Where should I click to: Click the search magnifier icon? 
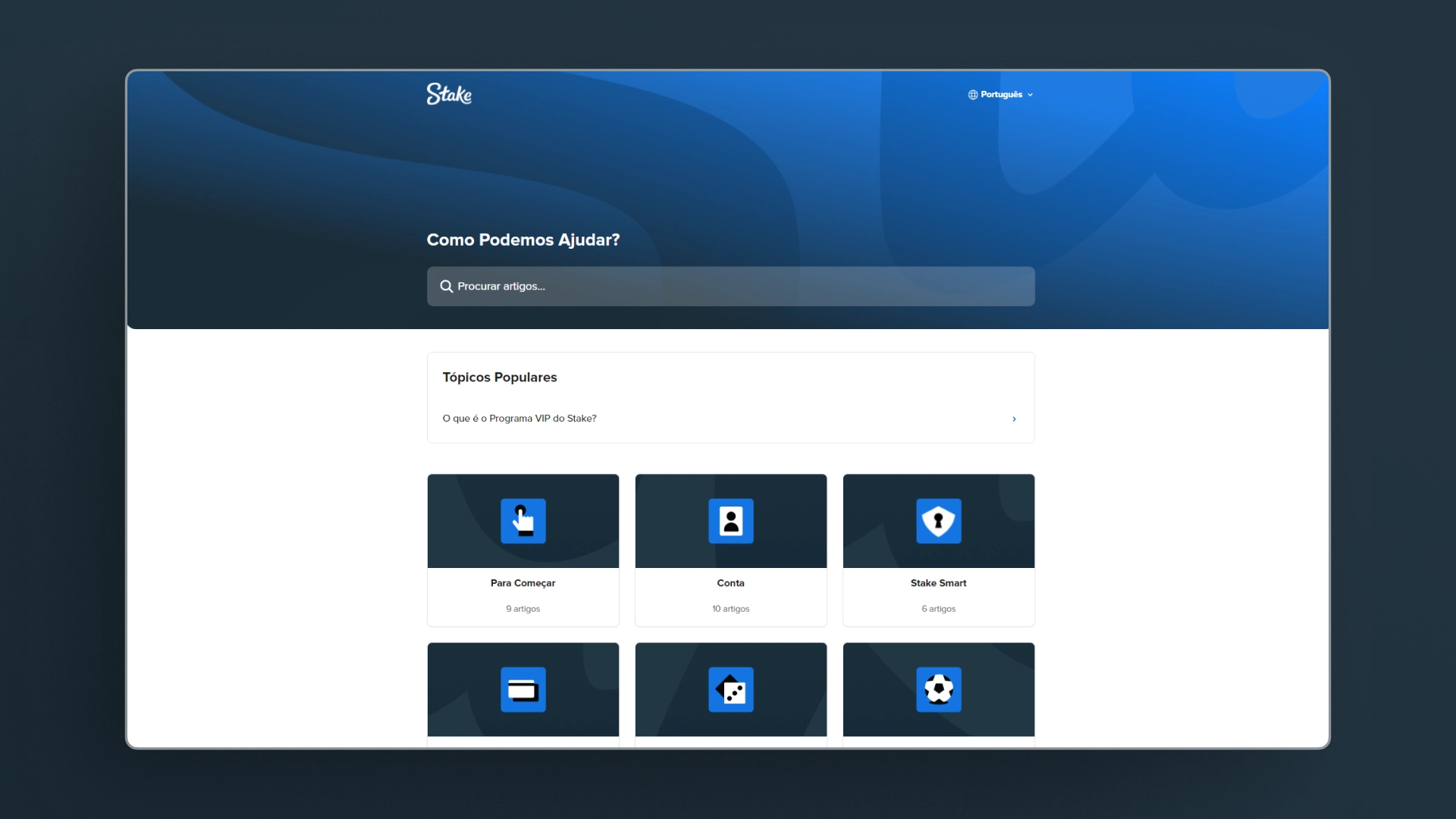click(447, 287)
